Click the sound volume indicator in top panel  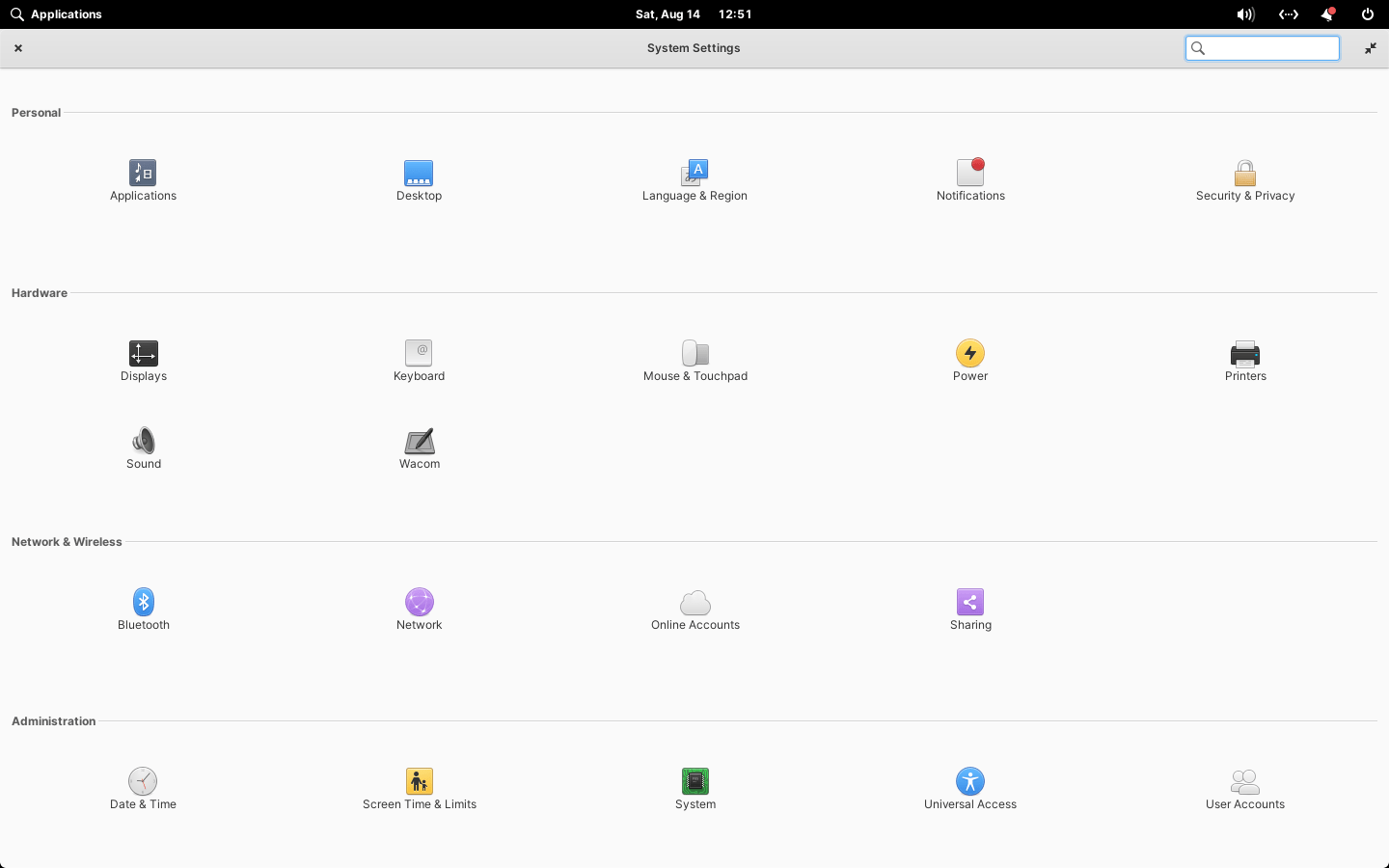click(x=1245, y=14)
